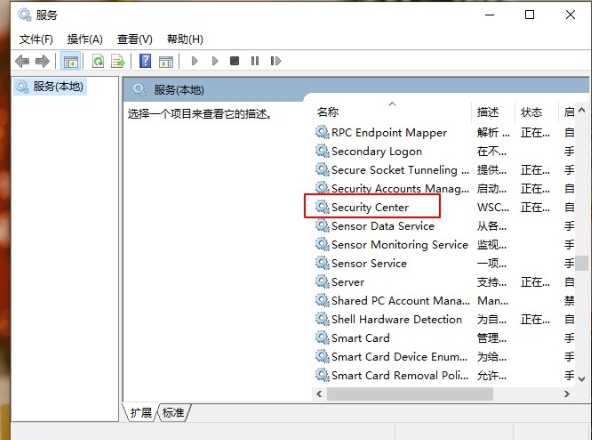Select the Smart Card Removal Policy service
This screenshot has height=440, width=592.
point(399,375)
